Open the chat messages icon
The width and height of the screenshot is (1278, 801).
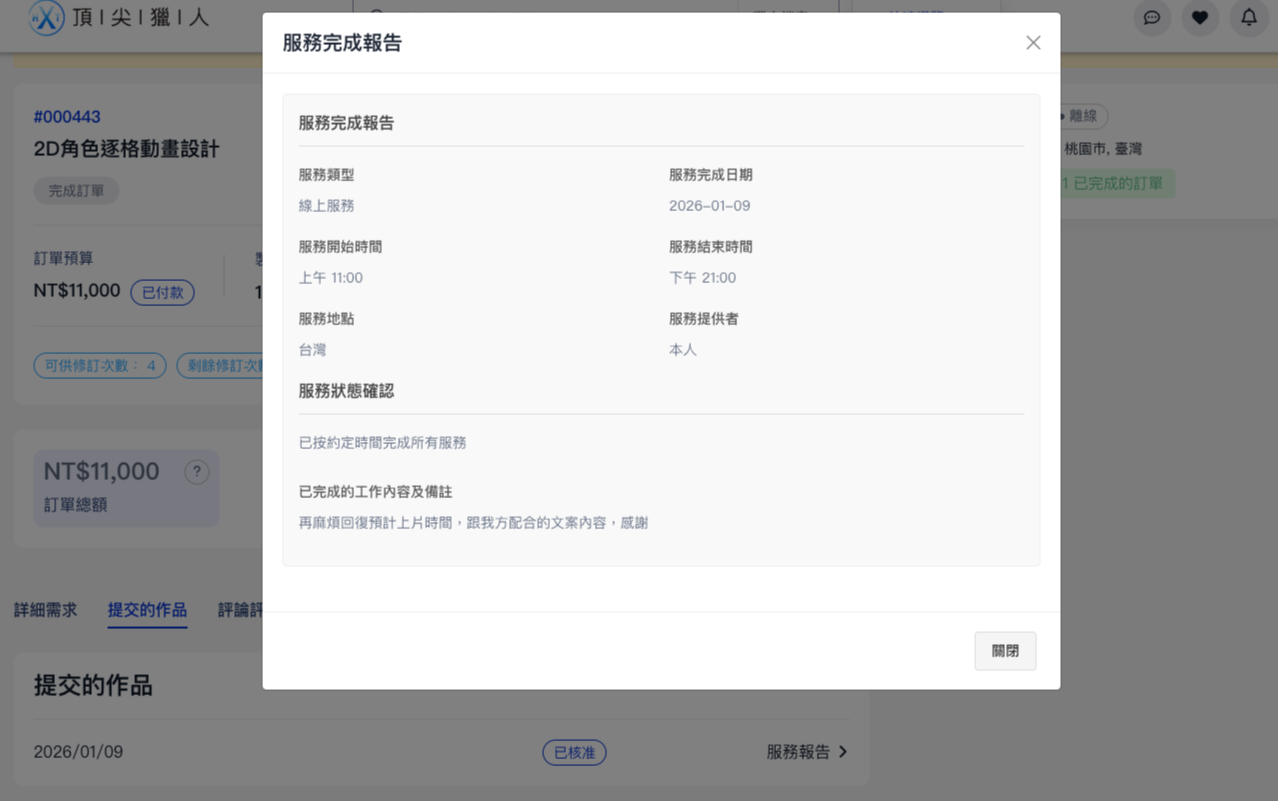pyautogui.click(x=1152, y=18)
